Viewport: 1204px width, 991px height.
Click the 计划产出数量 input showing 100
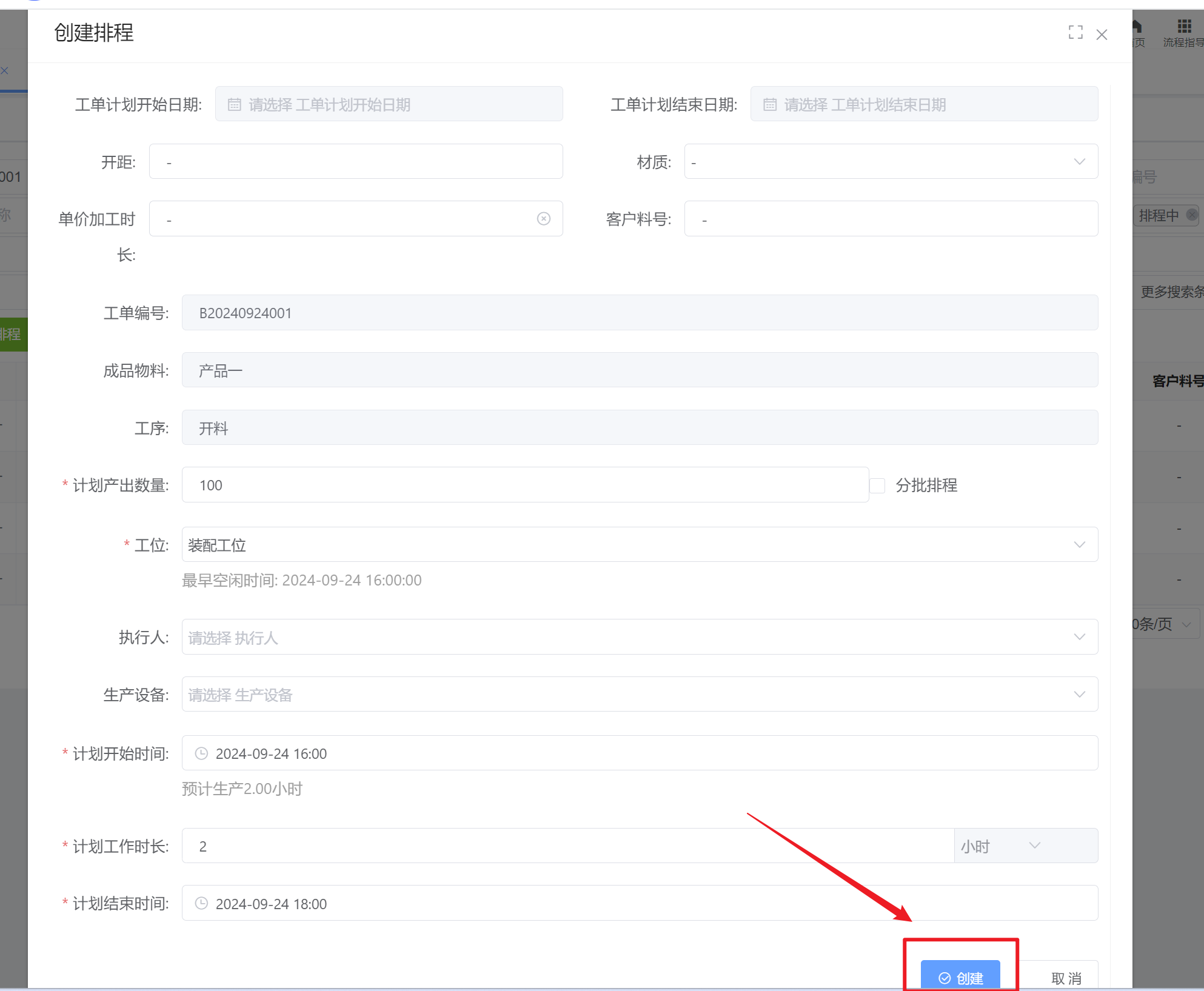[525, 485]
